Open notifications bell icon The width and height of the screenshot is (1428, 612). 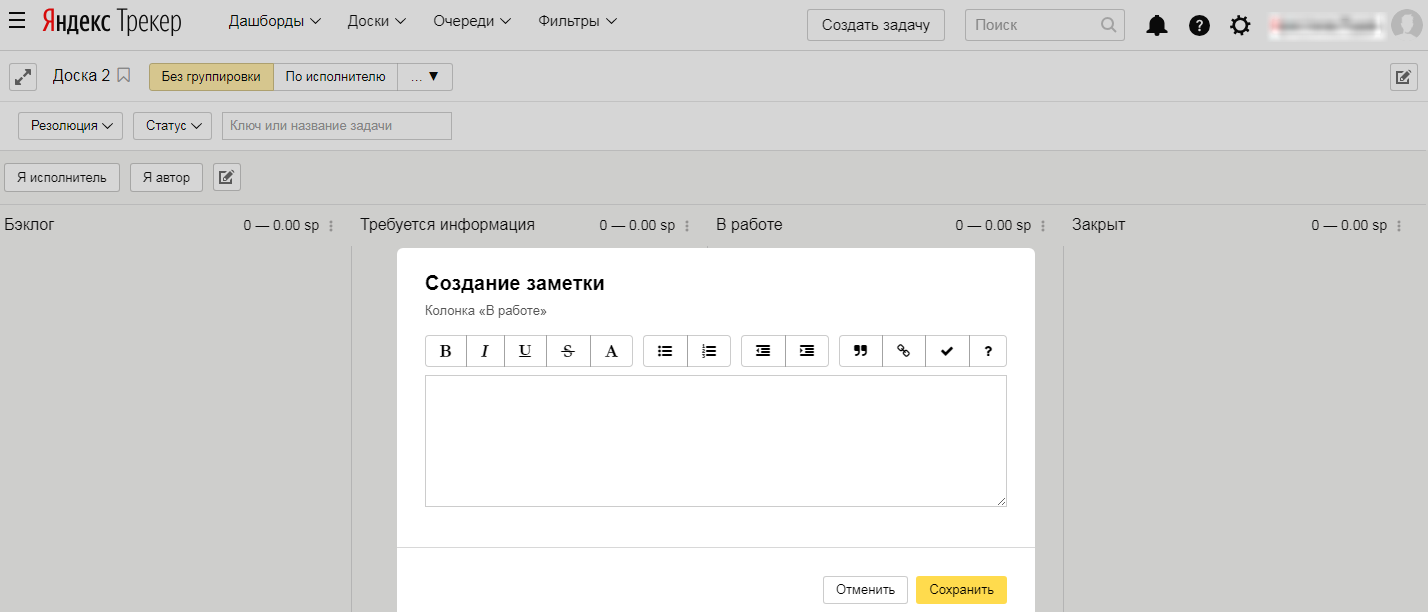point(1157,26)
